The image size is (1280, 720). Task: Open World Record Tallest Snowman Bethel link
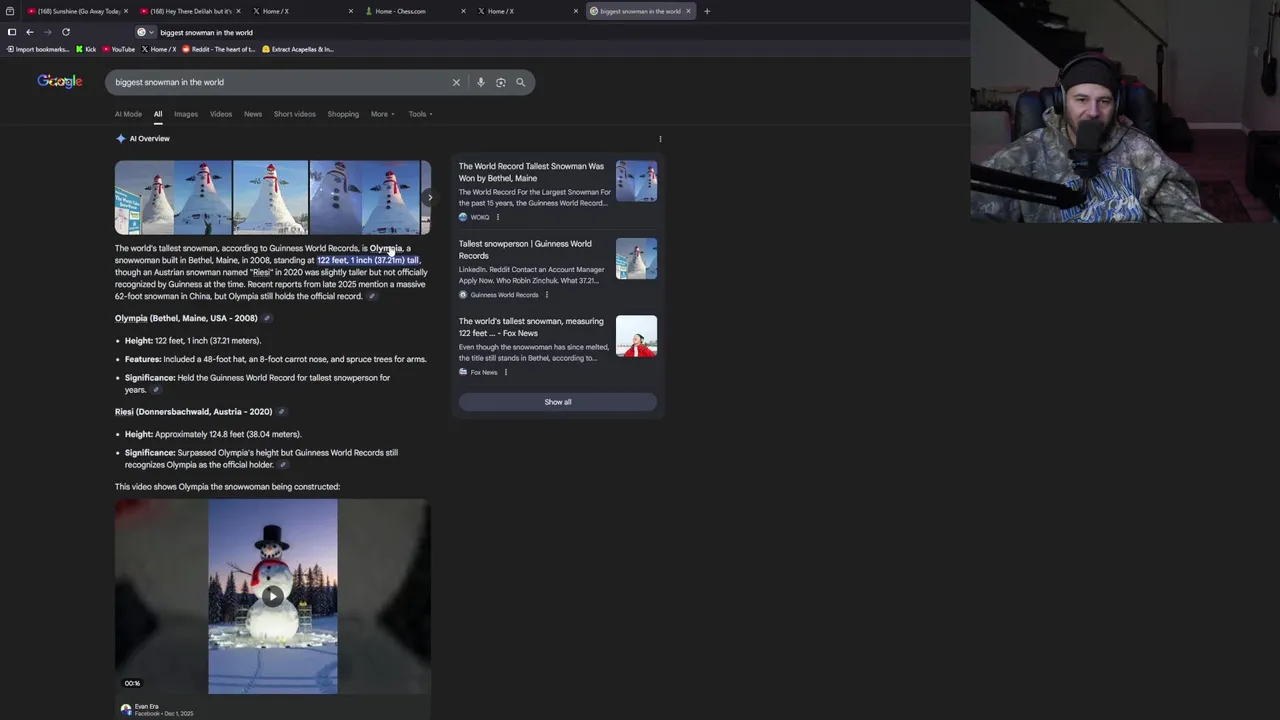click(531, 172)
